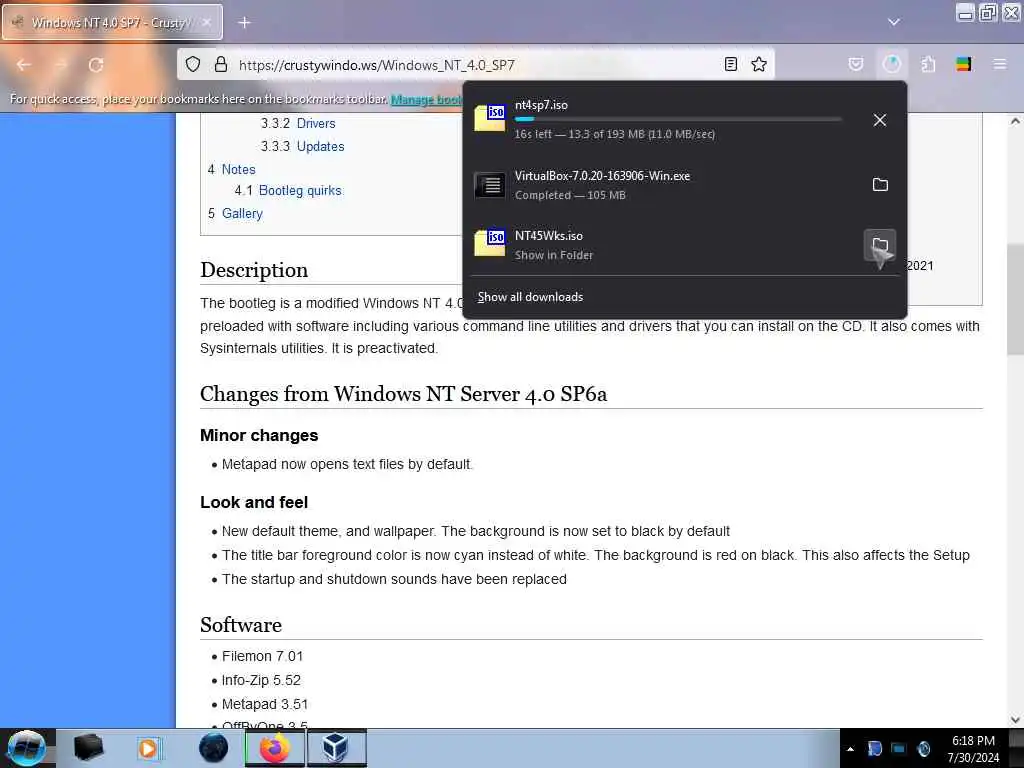1024x768 pixels.
Task: Click the Software heading
Action: pos(241,625)
